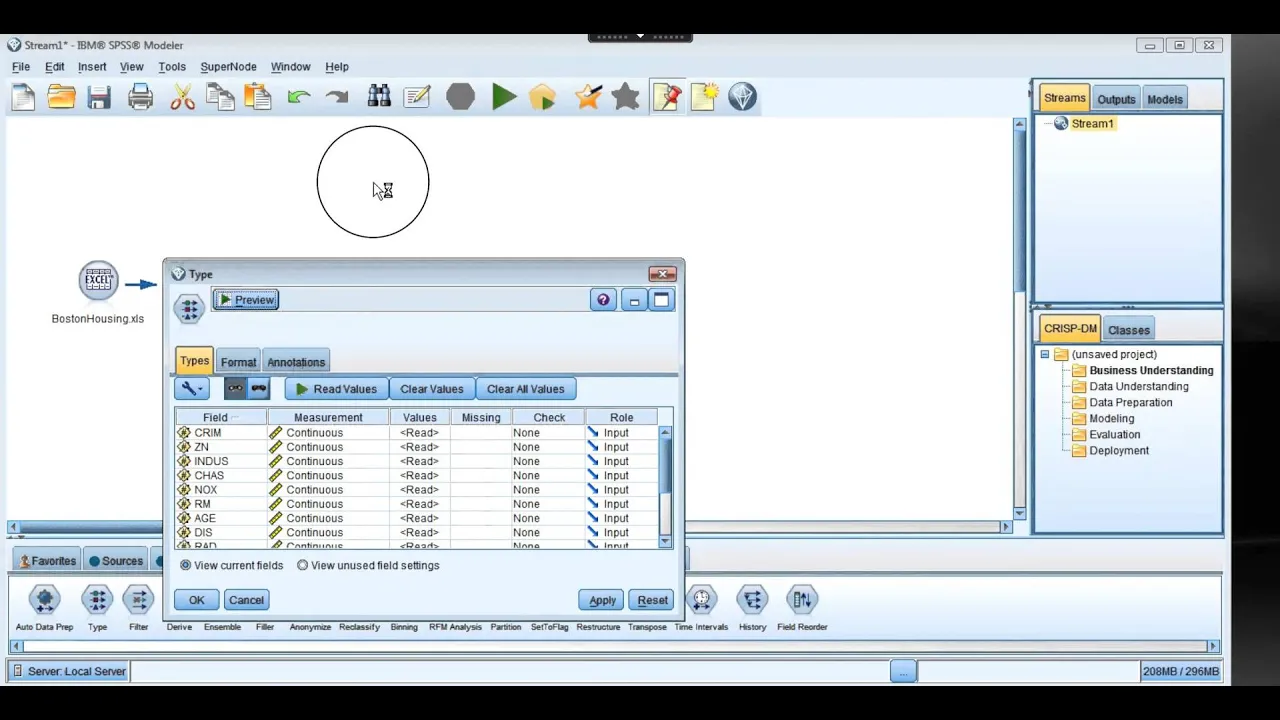Select View current fields radio button
The image size is (1280, 720).
(x=185, y=565)
